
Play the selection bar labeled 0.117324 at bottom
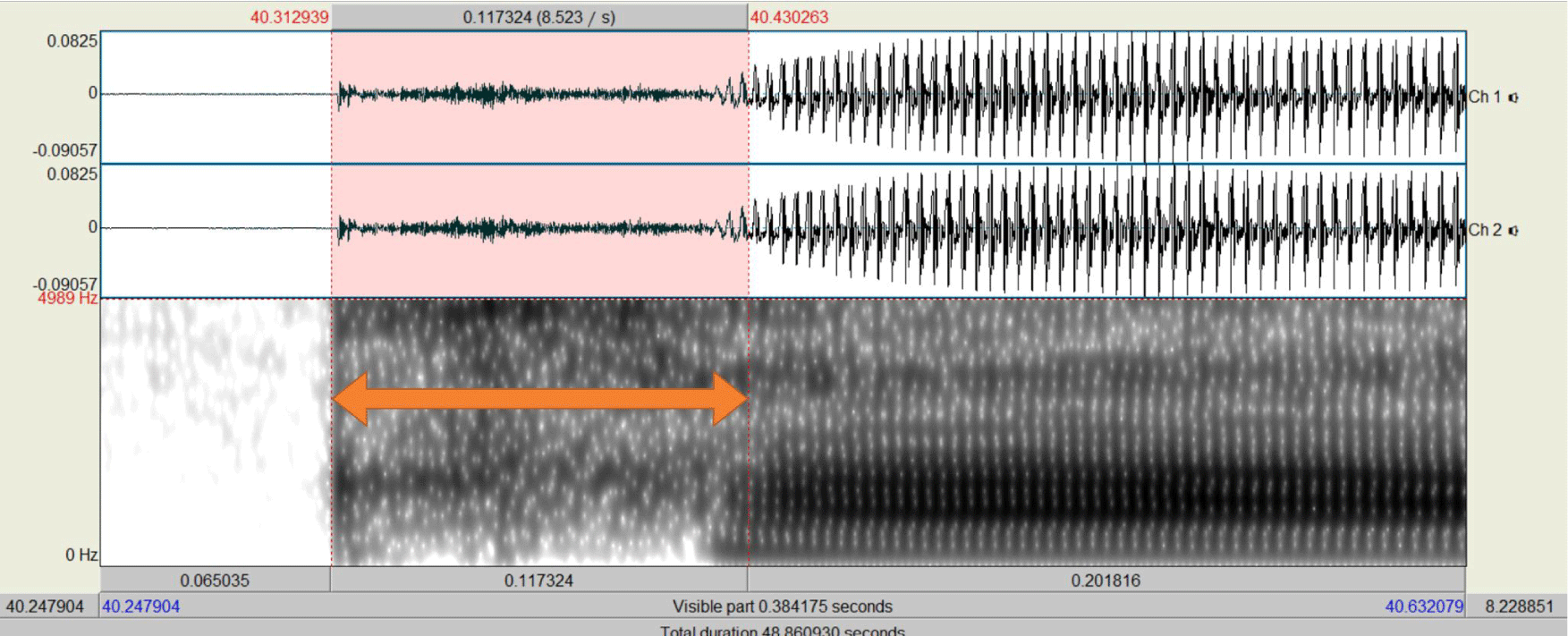[x=538, y=580]
